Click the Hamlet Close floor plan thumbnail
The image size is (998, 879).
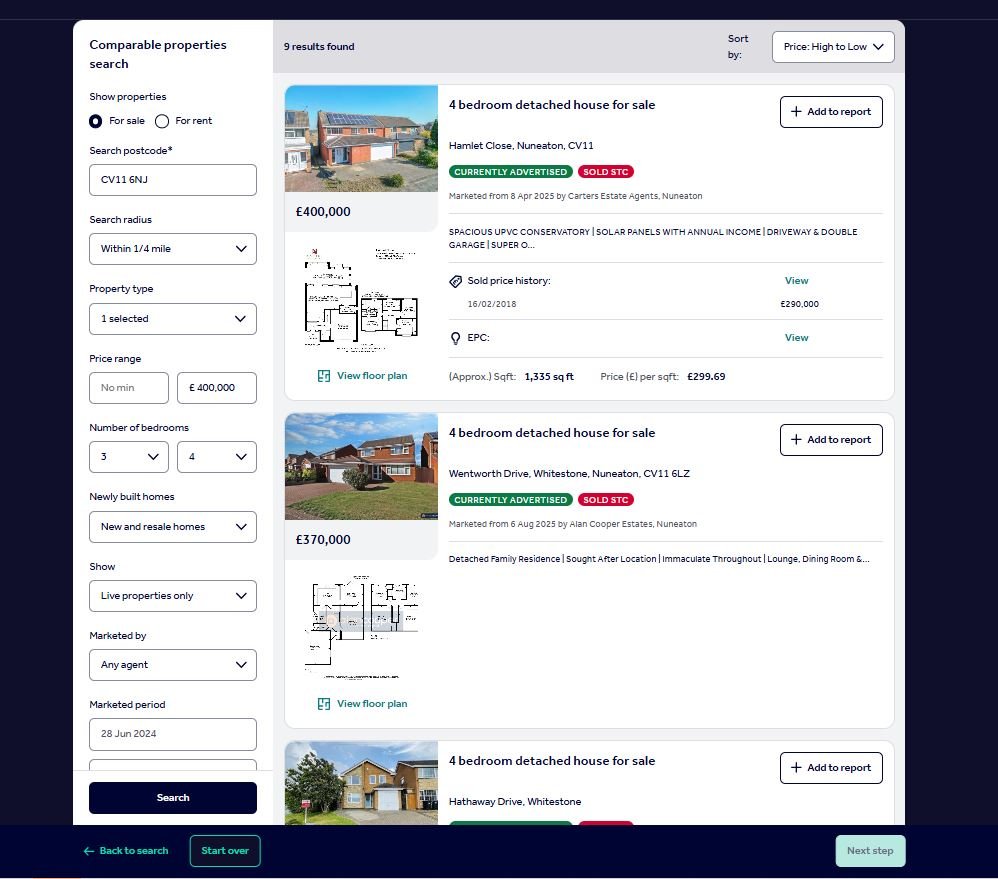361,299
